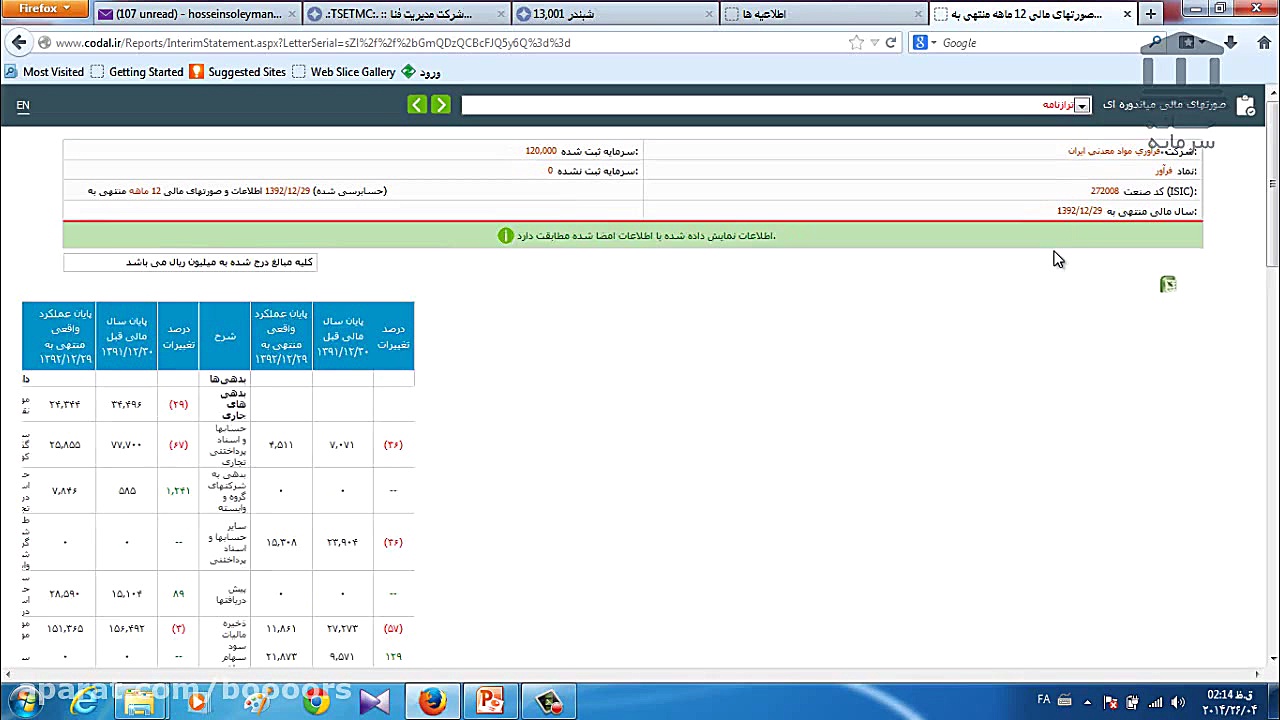Open Paint from the taskbar

pyautogui.click(x=256, y=702)
